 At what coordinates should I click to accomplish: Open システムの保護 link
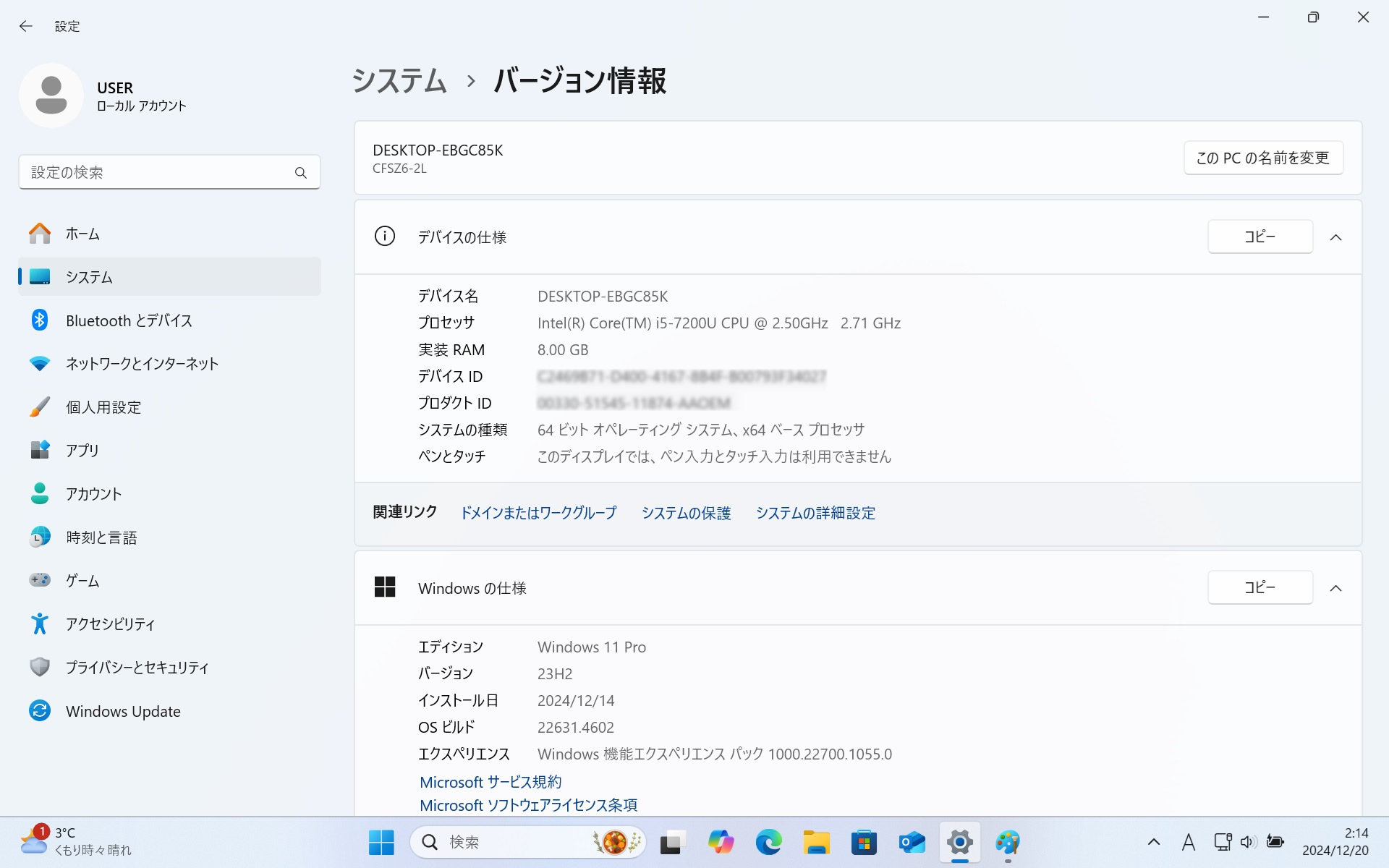686,513
